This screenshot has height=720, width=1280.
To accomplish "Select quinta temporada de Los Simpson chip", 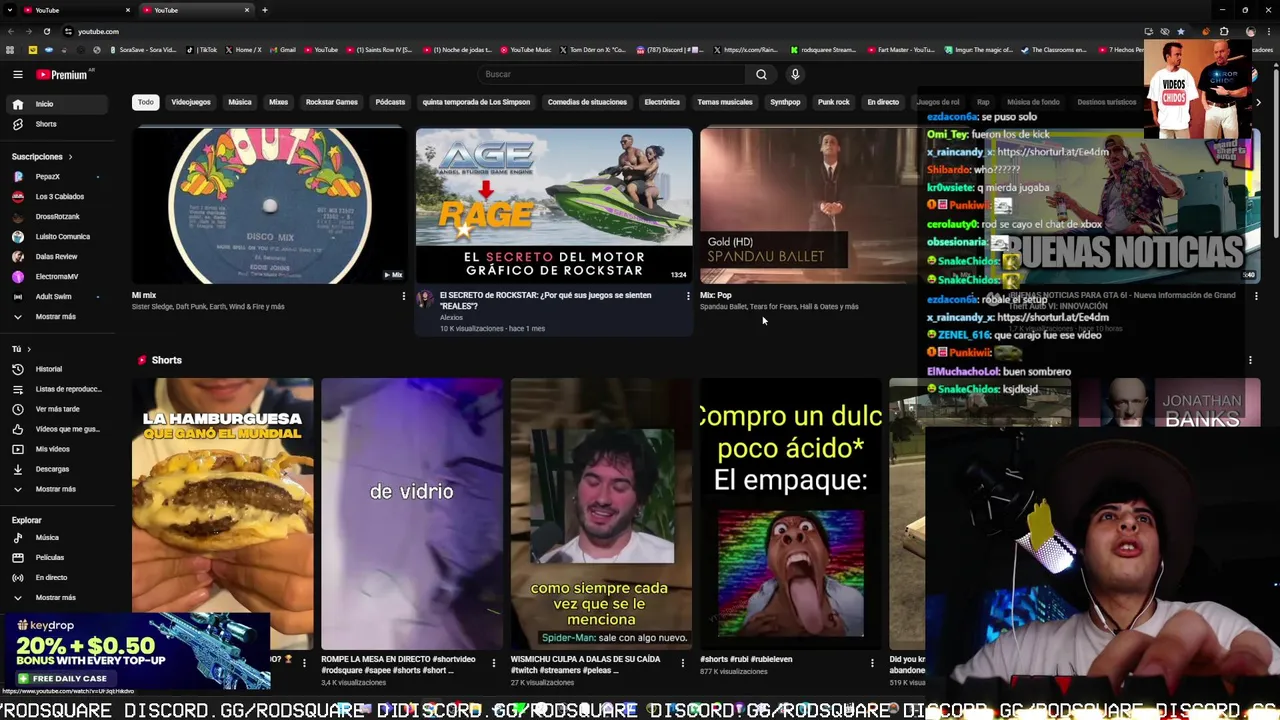I will [x=476, y=102].
